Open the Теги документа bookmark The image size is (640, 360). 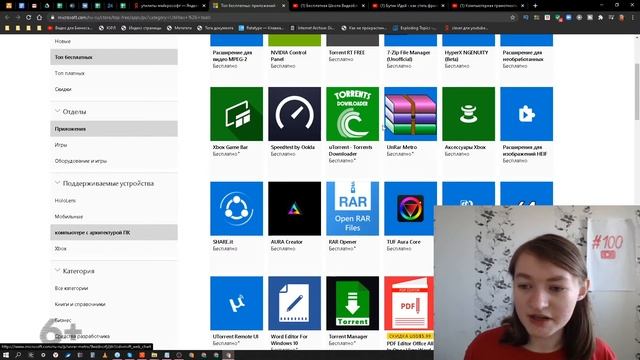[215, 28]
